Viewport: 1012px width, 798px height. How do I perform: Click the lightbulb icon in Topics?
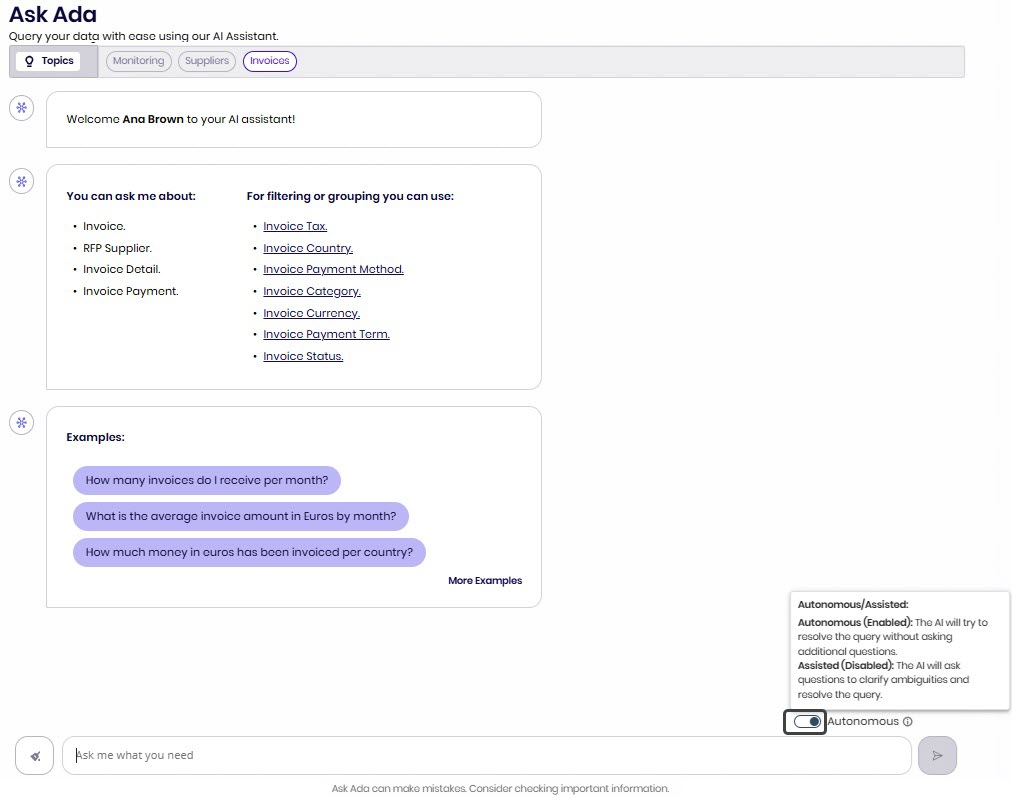click(30, 61)
